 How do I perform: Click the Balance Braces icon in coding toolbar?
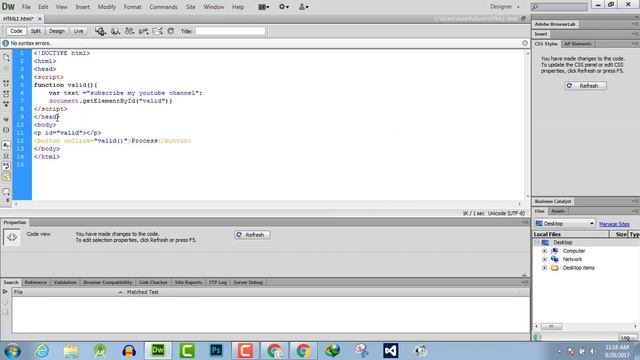click(x=6, y=130)
